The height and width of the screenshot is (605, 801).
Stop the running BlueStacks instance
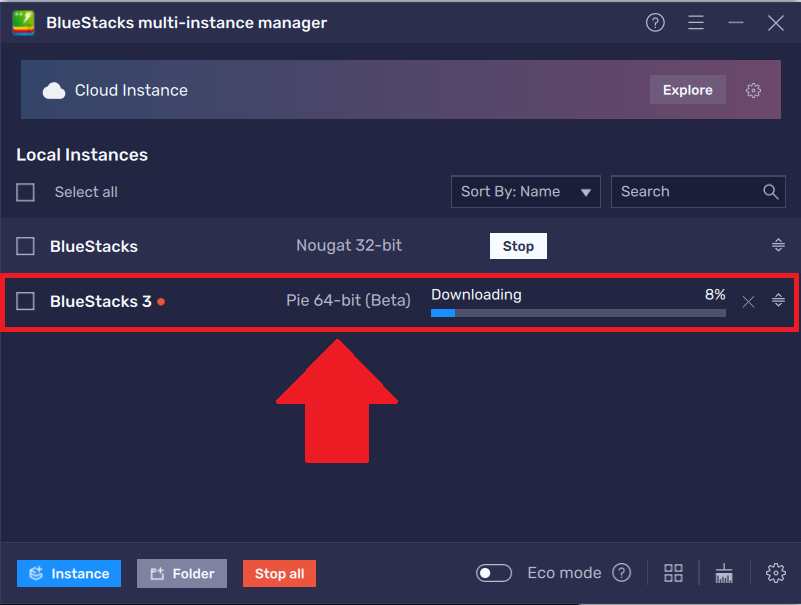(x=518, y=246)
